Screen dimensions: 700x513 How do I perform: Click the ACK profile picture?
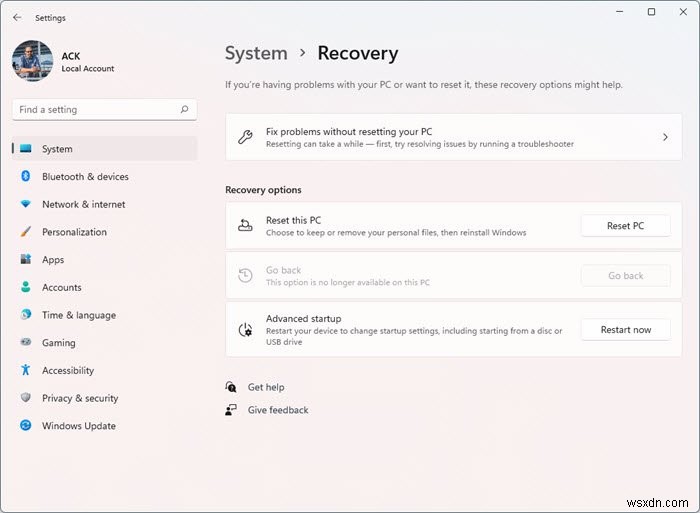33,61
